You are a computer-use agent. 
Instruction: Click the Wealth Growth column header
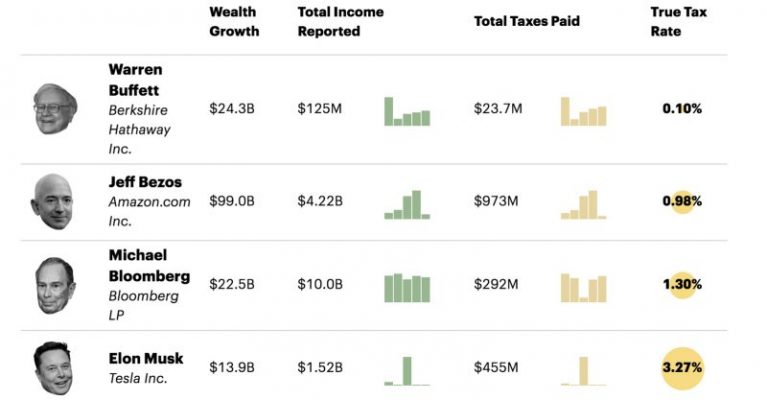[x=234, y=22]
